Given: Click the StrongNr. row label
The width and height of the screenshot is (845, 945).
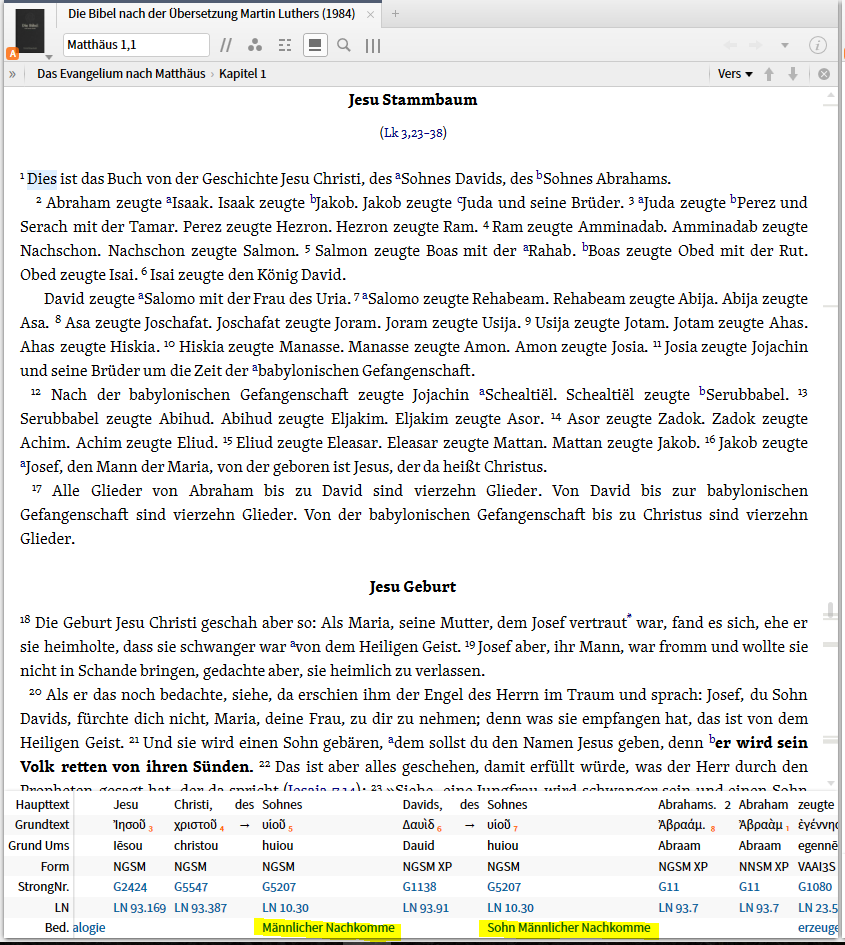Looking at the screenshot, I should click(42, 887).
